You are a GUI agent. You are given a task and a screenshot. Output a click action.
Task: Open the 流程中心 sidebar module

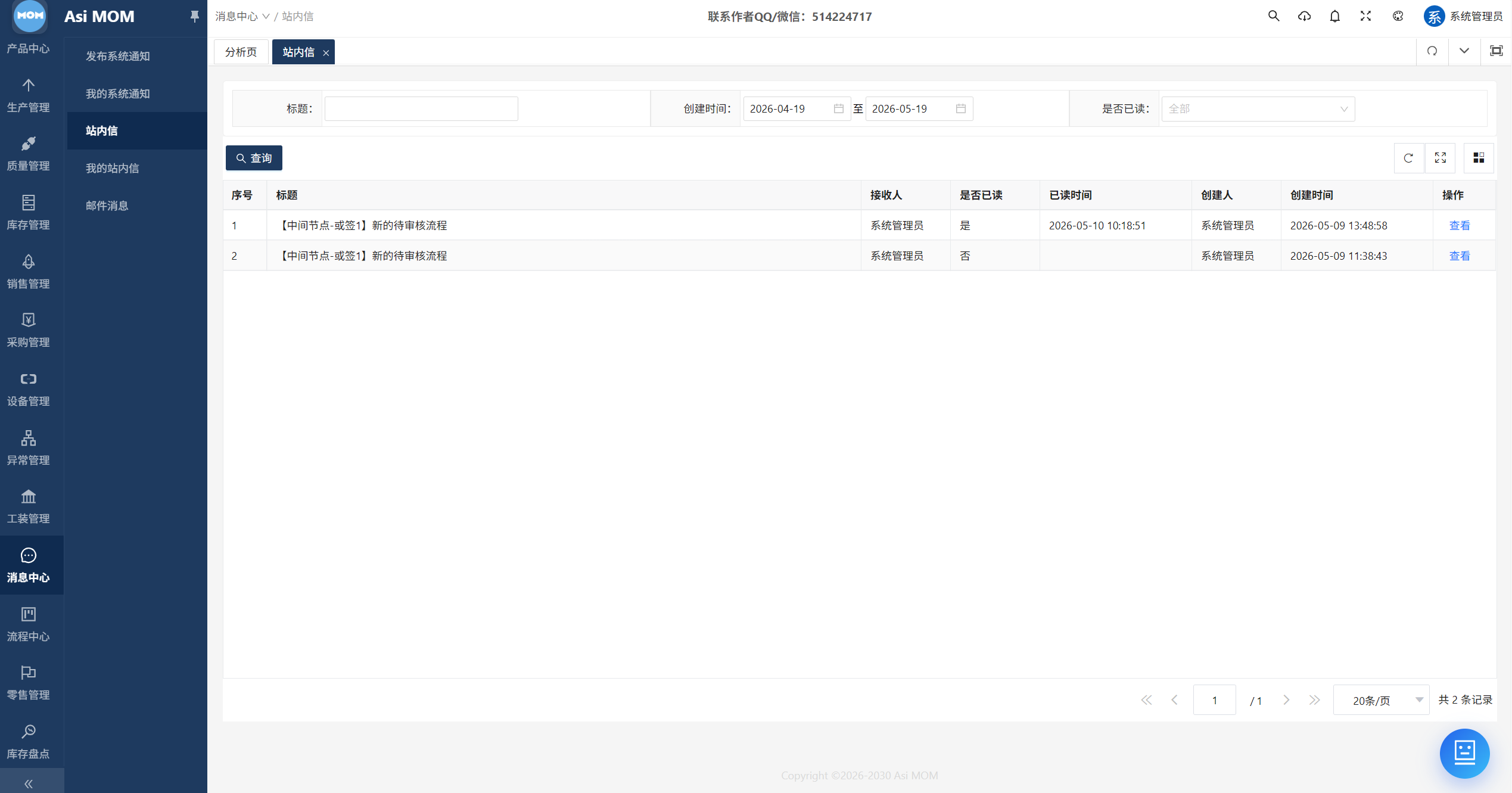pos(28,624)
